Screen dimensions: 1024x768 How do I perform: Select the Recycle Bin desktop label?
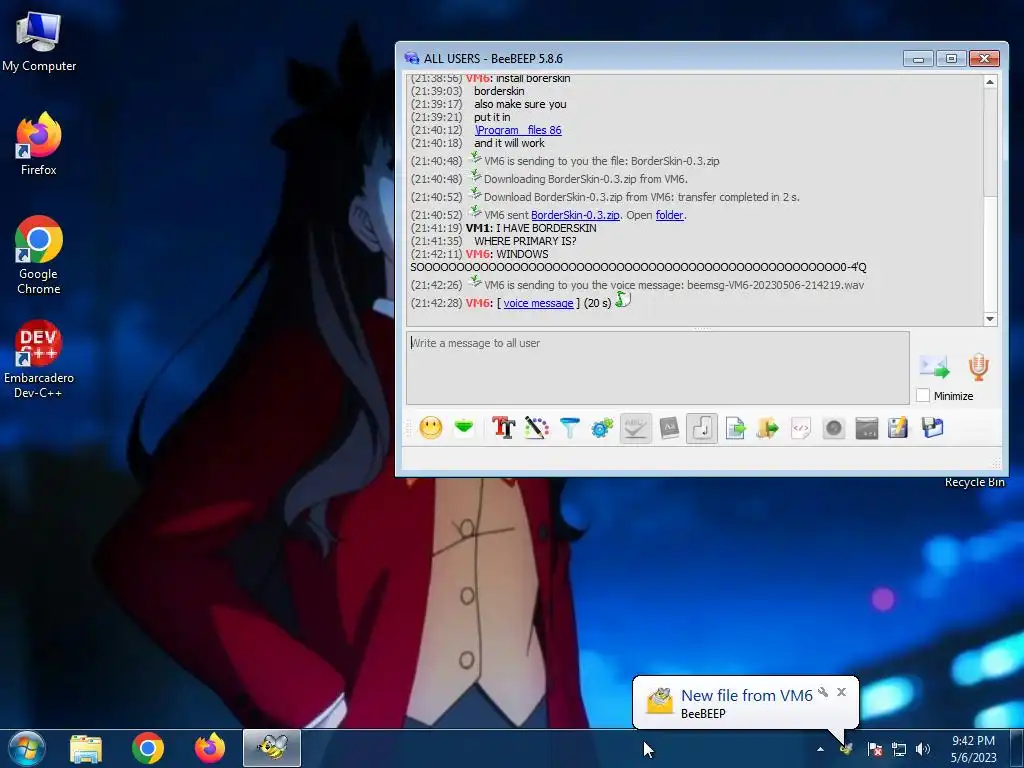pos(974,482)
